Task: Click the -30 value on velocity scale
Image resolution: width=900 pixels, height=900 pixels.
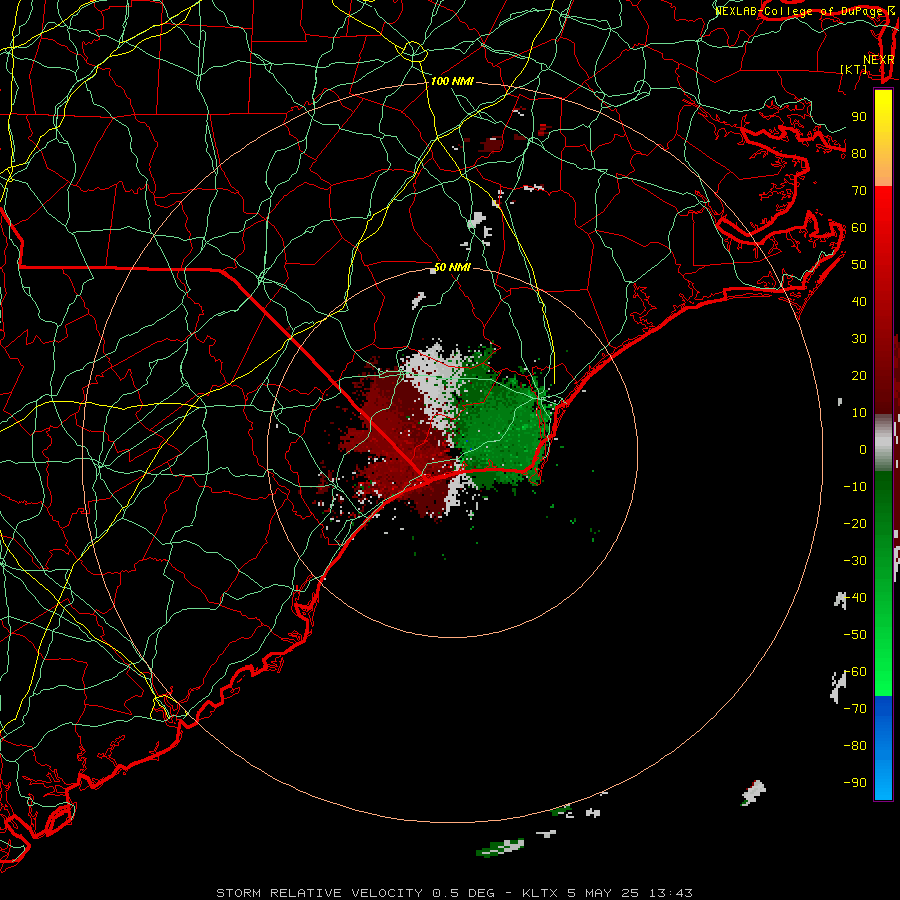Action: [855, 561]
